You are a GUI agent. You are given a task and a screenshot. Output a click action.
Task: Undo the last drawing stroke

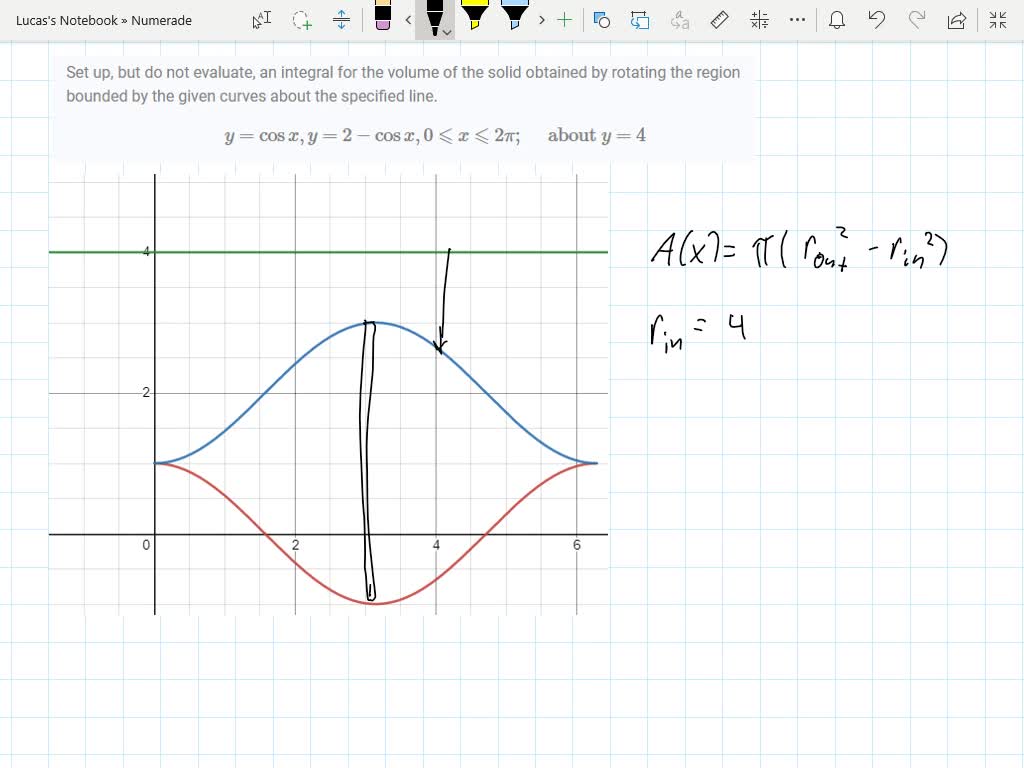[x=876, y=19]
